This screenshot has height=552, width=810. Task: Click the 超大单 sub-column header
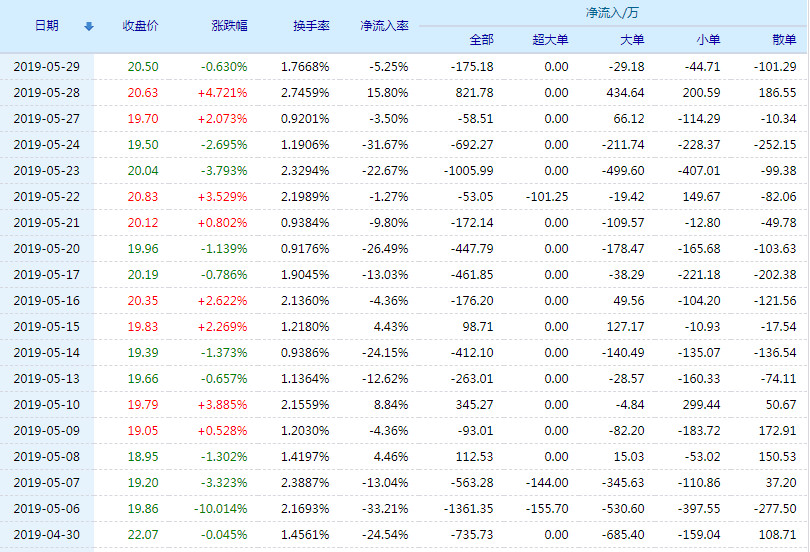click(550, 40)
